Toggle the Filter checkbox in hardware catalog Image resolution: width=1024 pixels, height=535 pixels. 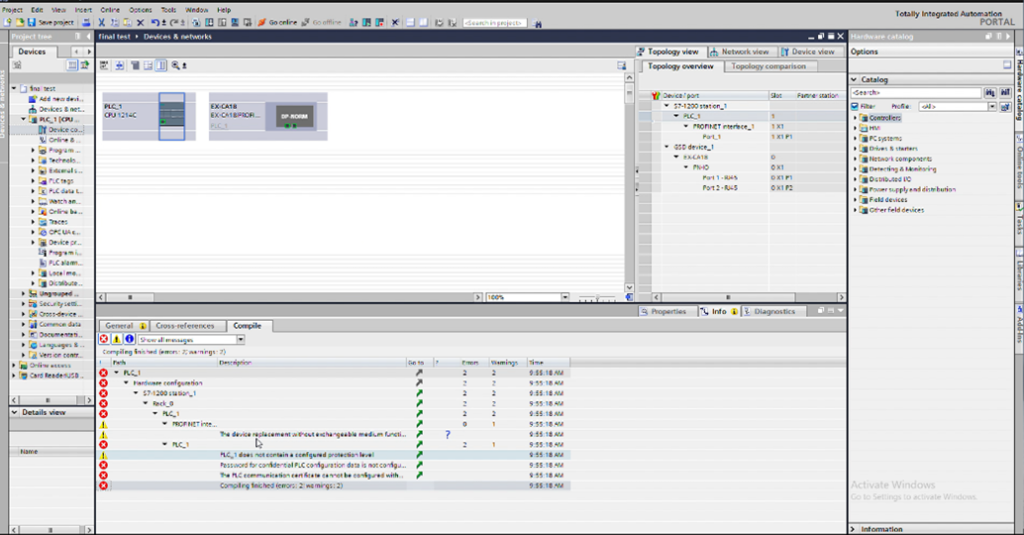point(855,106)
